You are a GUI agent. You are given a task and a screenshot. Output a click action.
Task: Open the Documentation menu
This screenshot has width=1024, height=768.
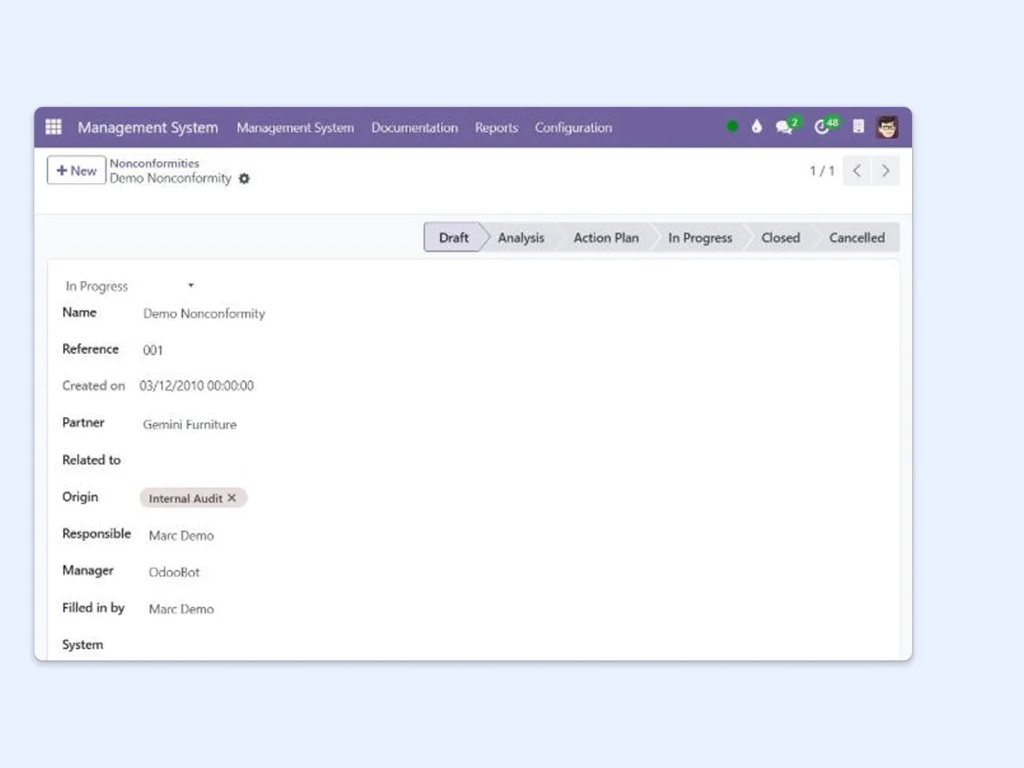(414, 128)
